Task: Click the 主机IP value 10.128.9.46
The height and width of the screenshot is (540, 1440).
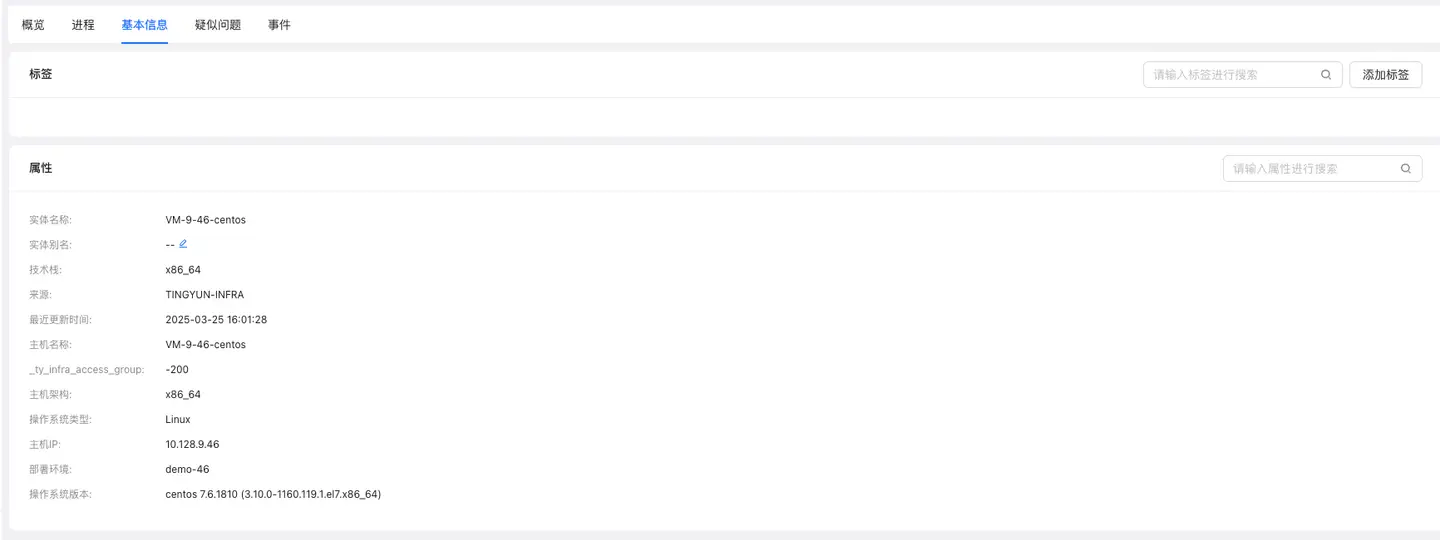Action: (x=192, y=444)
